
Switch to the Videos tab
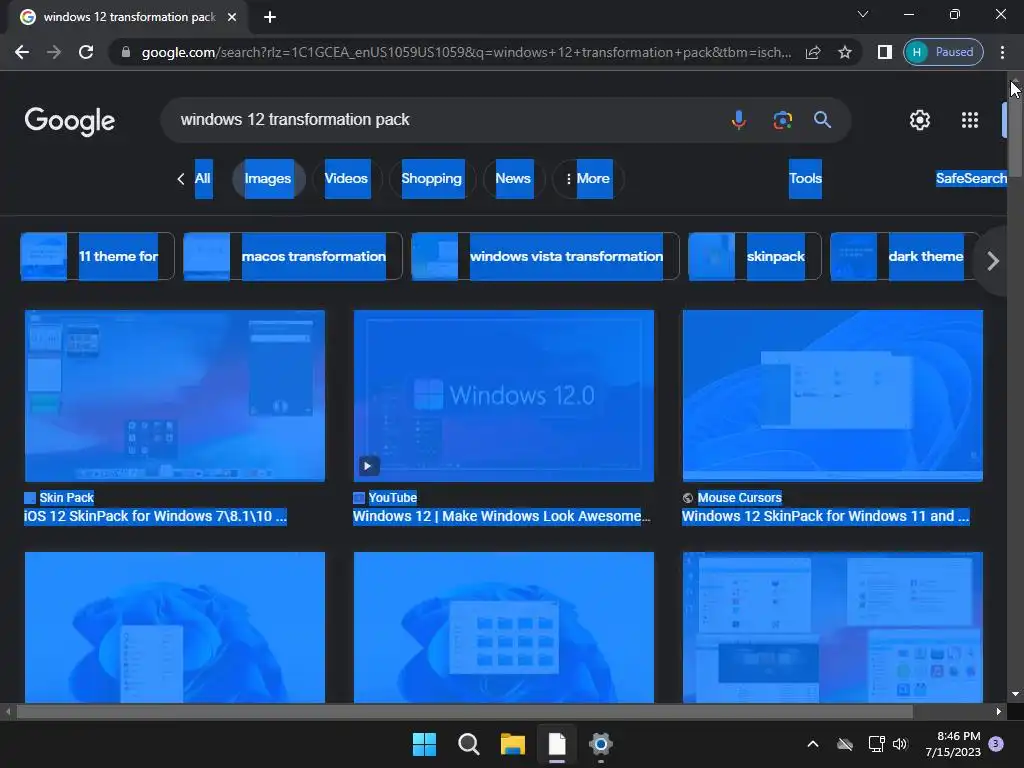click(x=346, y=178)
